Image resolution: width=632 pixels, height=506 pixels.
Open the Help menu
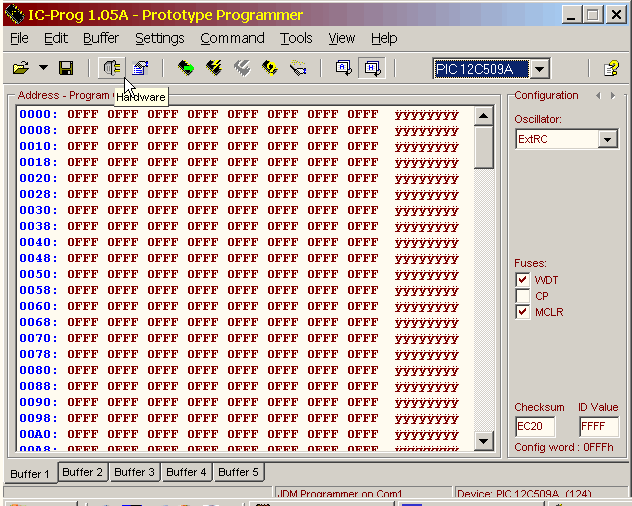[x=384, y=38]
